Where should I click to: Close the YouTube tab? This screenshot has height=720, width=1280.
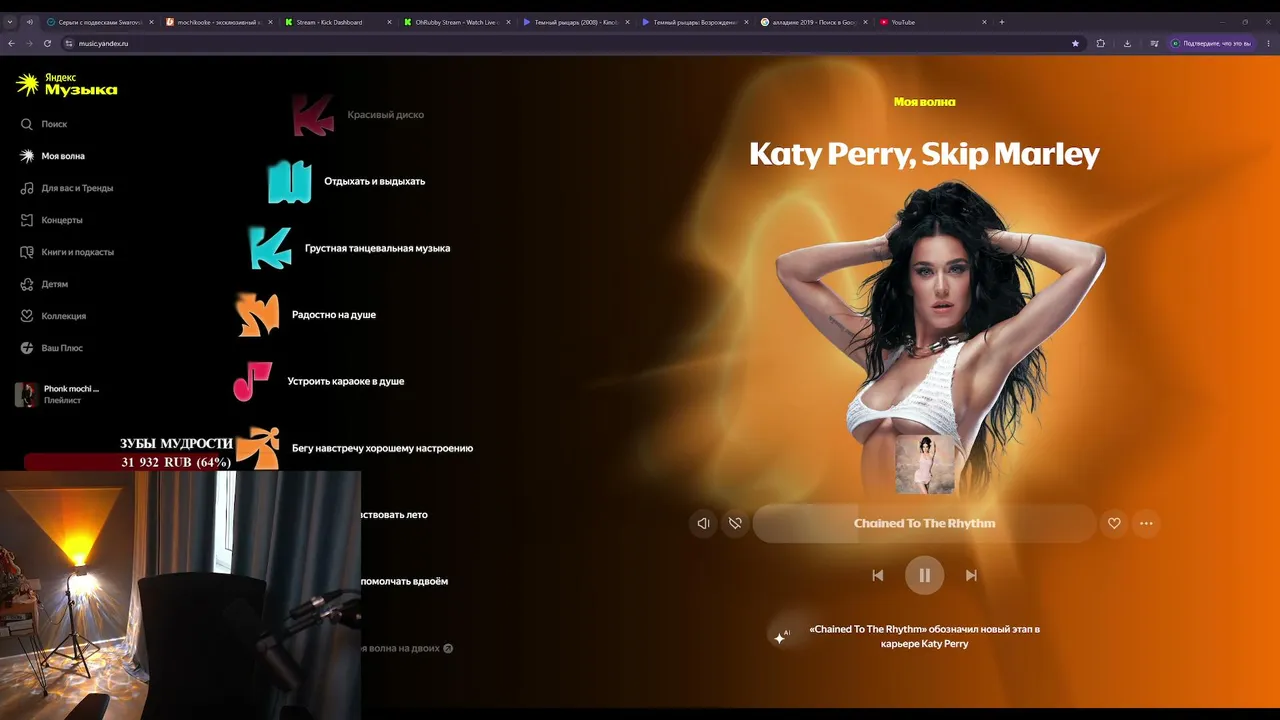click(x=984, y=22)
